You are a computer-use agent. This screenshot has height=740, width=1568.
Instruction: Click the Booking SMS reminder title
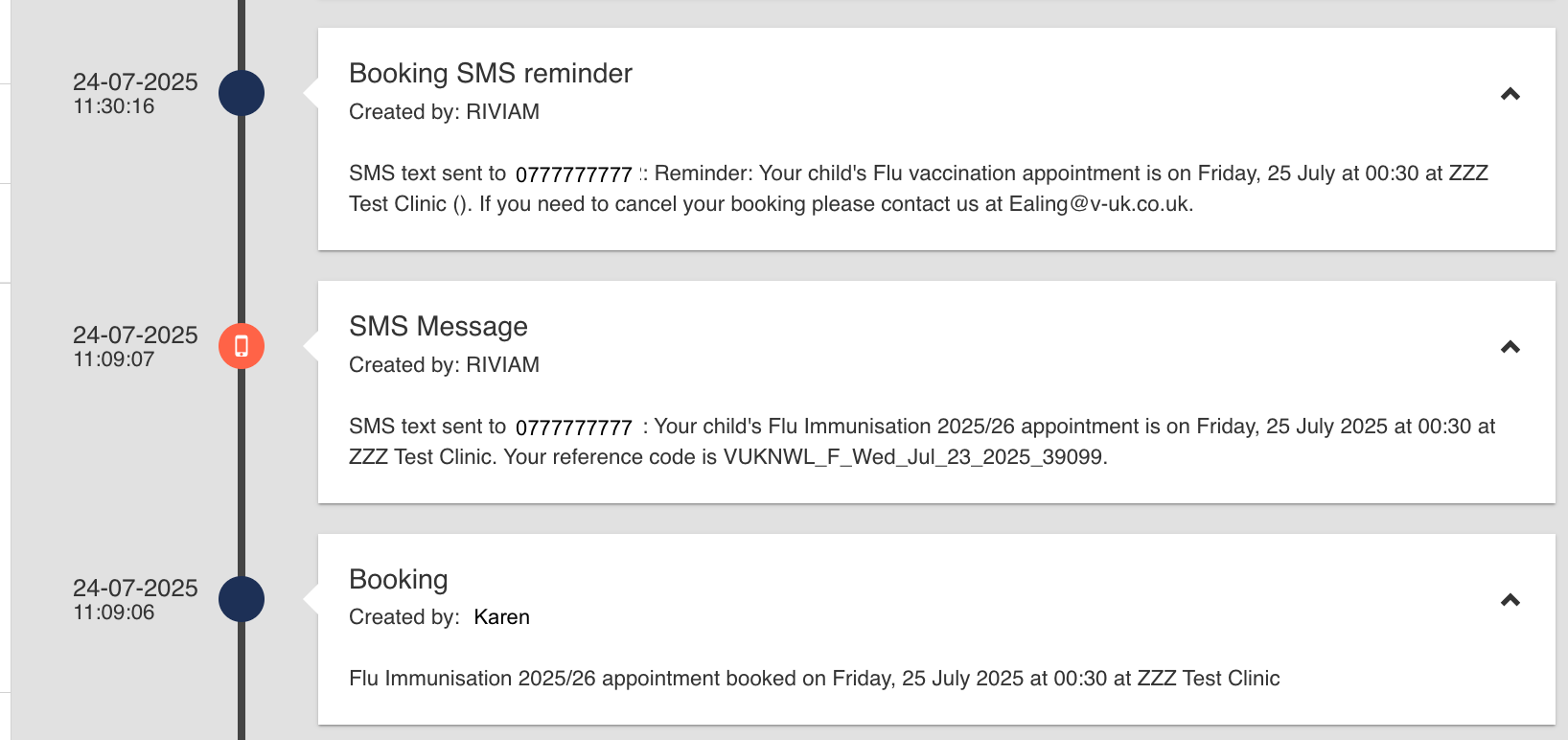coord(490,74)
